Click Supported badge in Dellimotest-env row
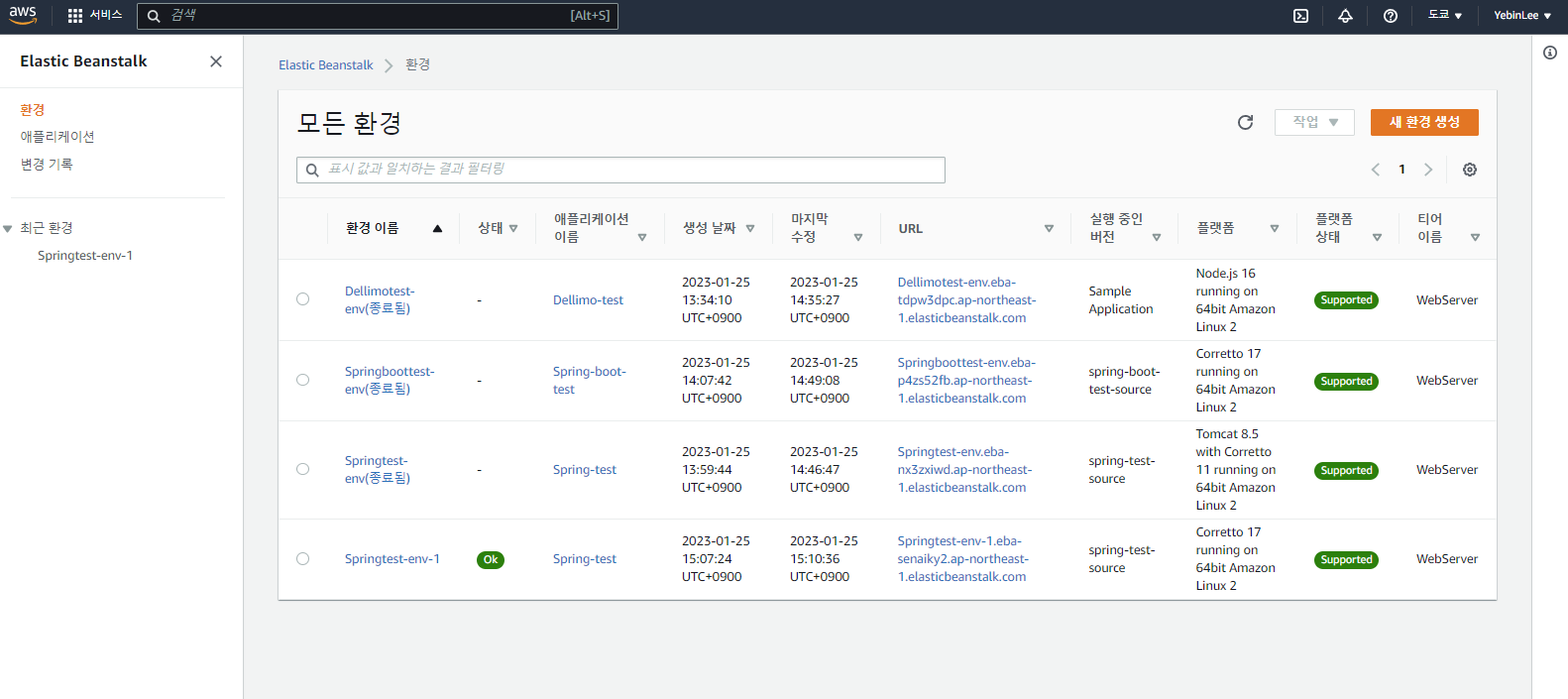The height and width of the screenshot is (699, 1568). (x=1346, y=300)
